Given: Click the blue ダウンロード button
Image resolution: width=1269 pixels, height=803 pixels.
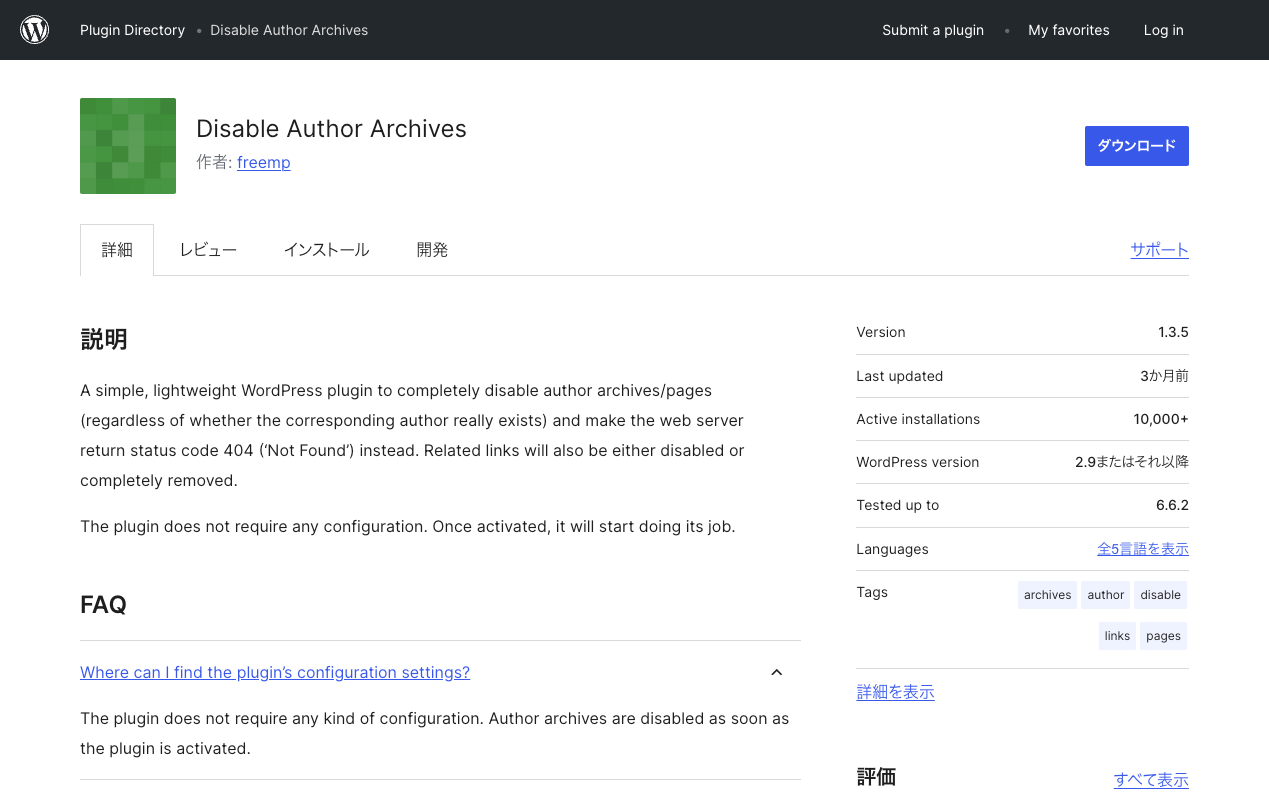Looking at the screenshot, I should click(x=1137, y=146).
